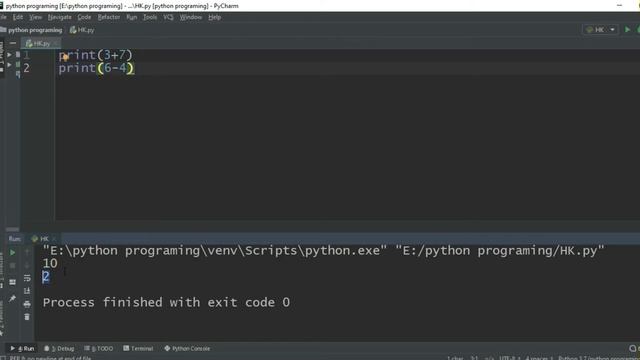Viewport: 640px width, 360px height.
Task: Clear console output with trash icon
Action: (x=27, y=317)
